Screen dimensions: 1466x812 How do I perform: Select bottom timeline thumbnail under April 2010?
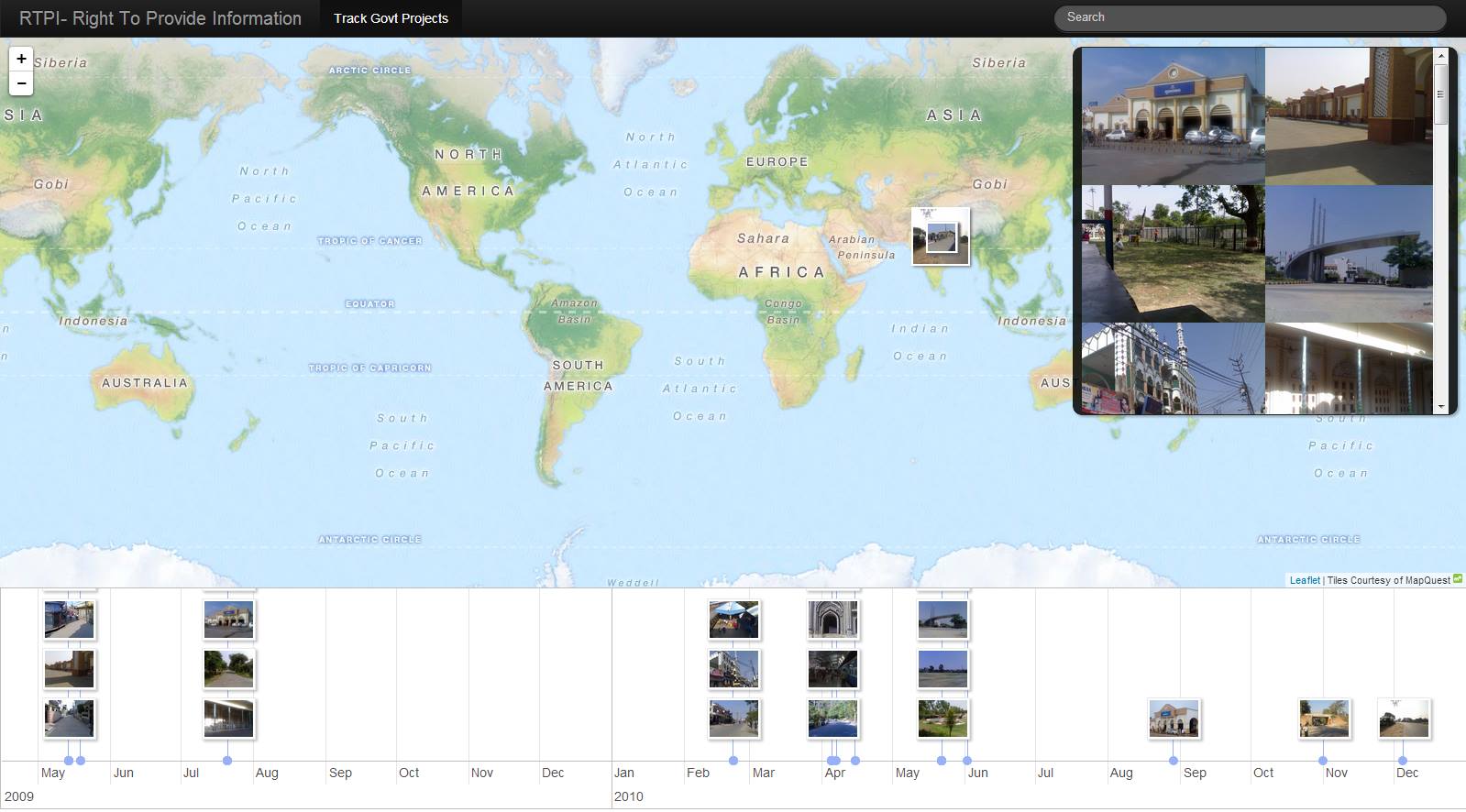(833, 719)
